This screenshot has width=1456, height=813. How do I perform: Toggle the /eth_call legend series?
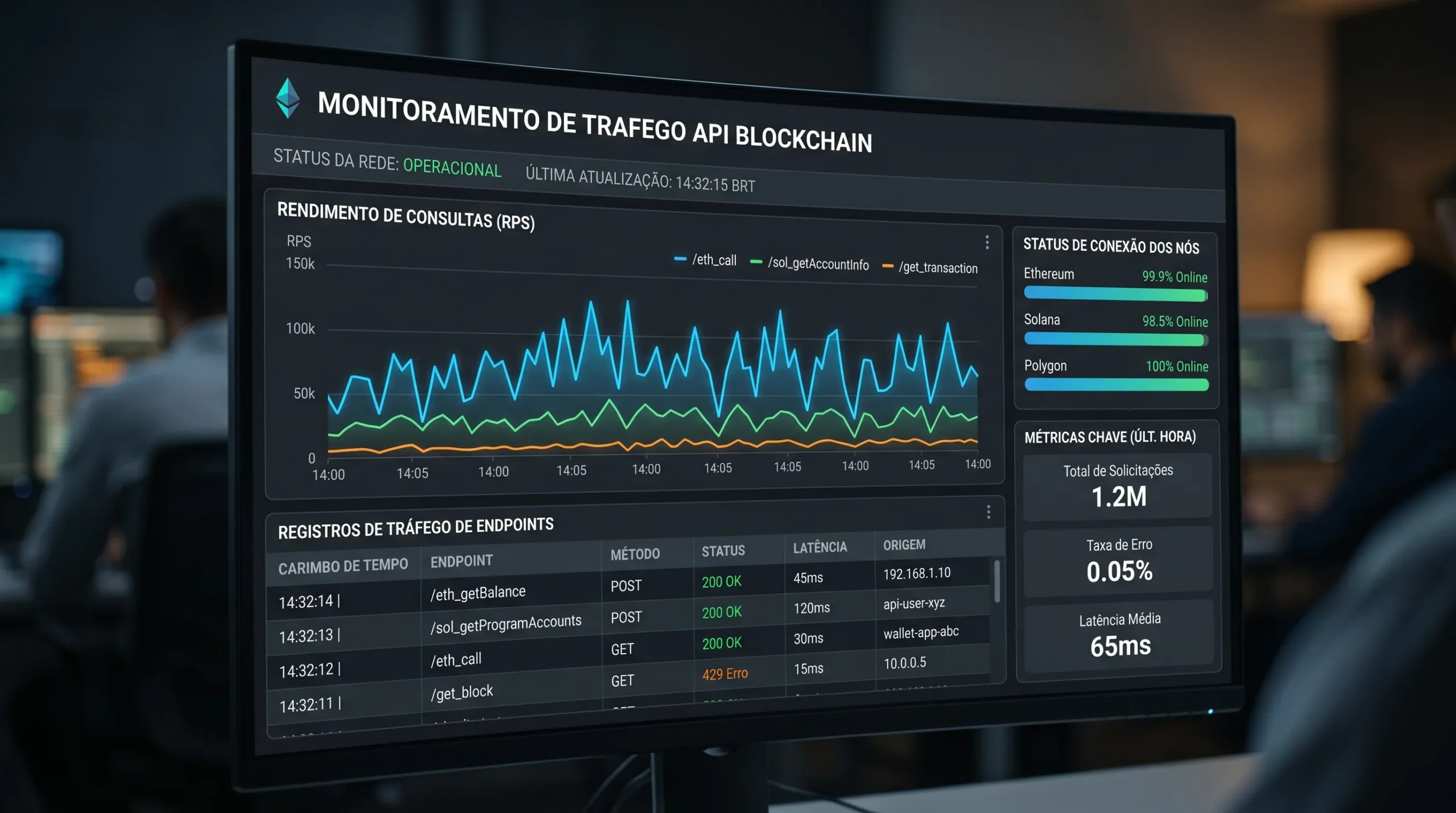point(705,259)
